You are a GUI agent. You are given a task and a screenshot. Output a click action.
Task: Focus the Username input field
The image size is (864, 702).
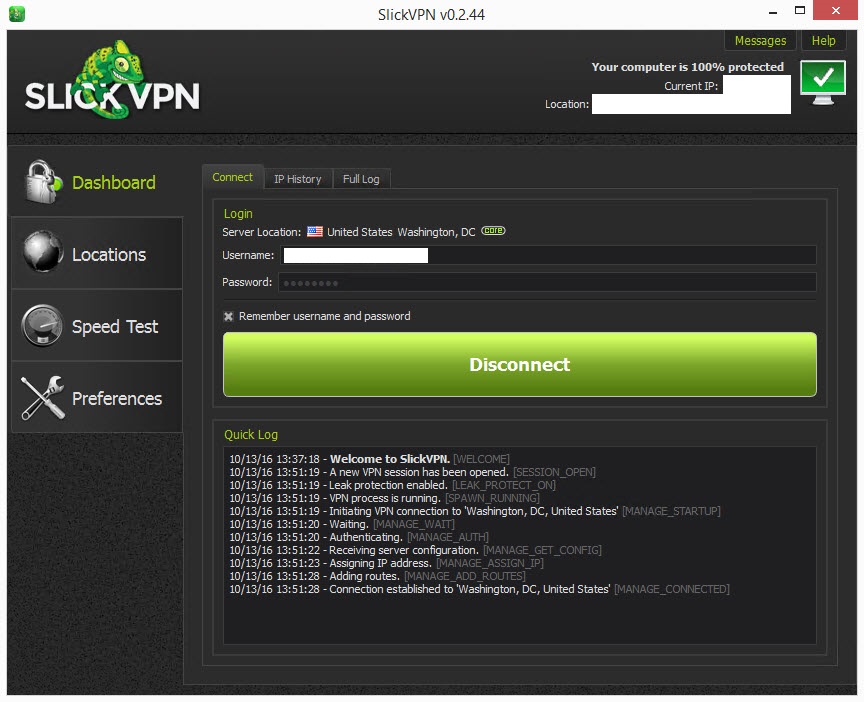point(548,255)
